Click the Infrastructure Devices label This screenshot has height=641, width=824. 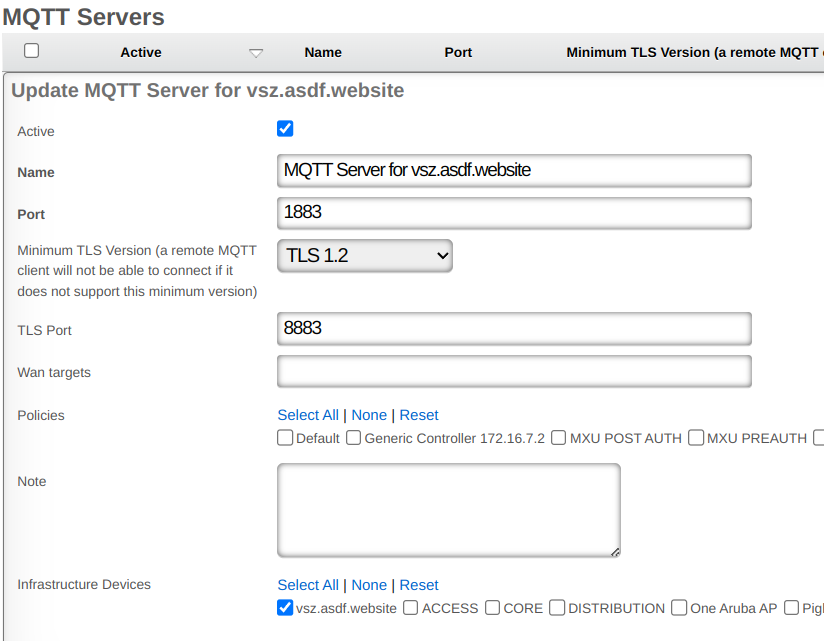tap(84, 584)
